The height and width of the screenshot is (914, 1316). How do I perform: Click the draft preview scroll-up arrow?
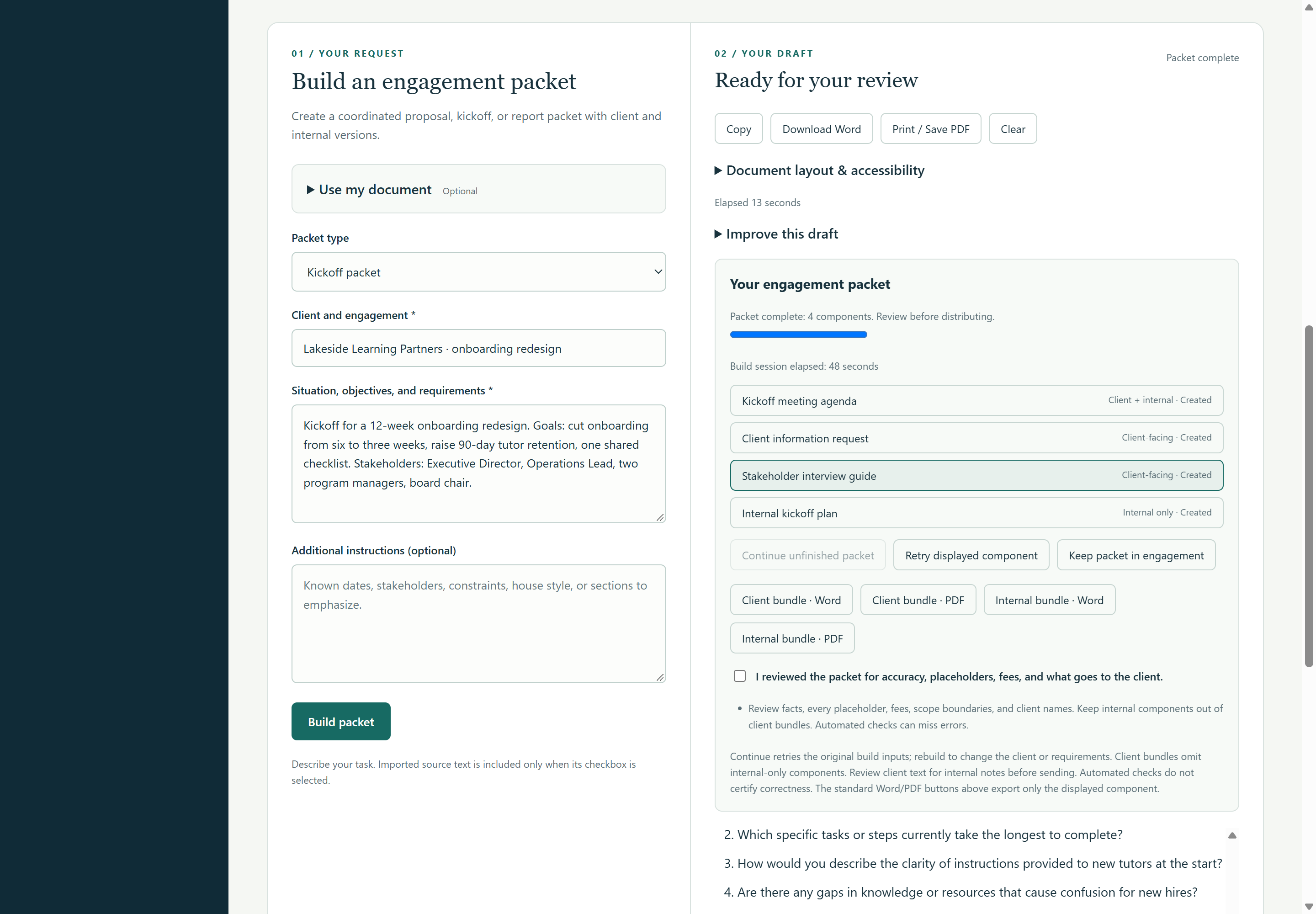pos(1232,835)
